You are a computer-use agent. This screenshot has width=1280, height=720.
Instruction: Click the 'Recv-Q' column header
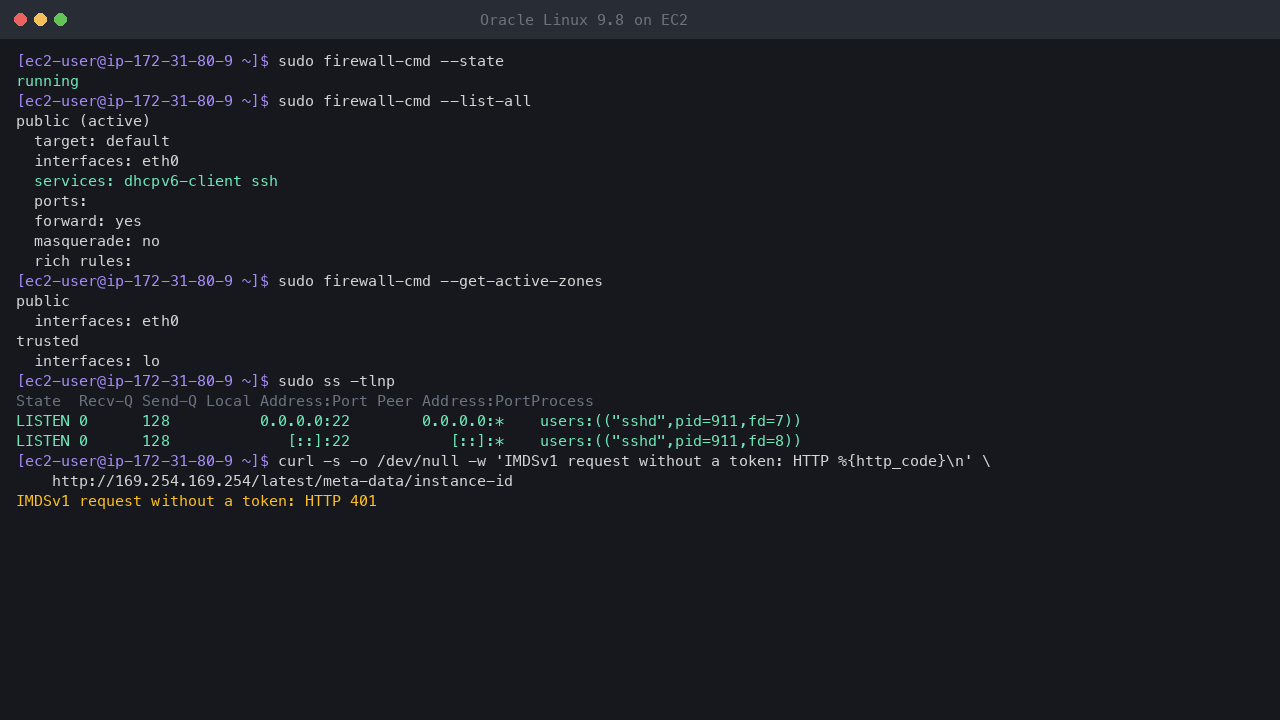pyautogui.click(x=106, y=401)
